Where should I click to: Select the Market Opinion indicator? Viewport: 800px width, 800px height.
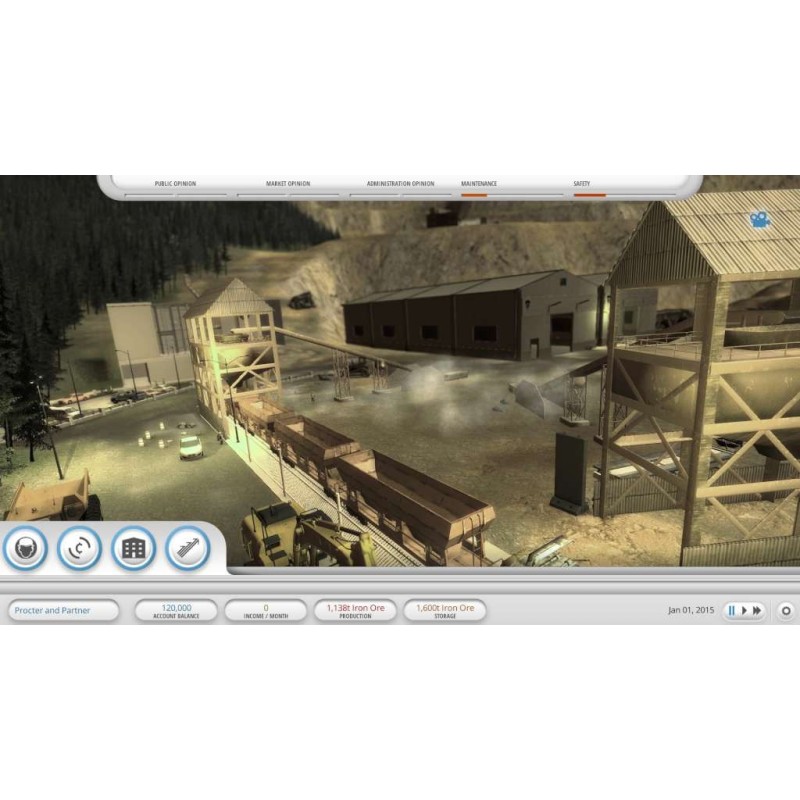click(x=288, y=187)
